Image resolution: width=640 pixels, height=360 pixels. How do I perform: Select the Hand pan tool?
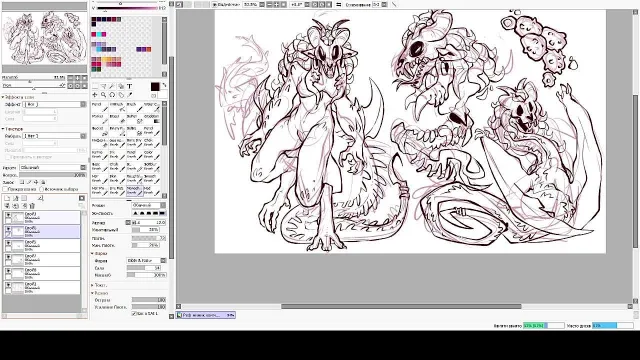click(x=121, y=95)
